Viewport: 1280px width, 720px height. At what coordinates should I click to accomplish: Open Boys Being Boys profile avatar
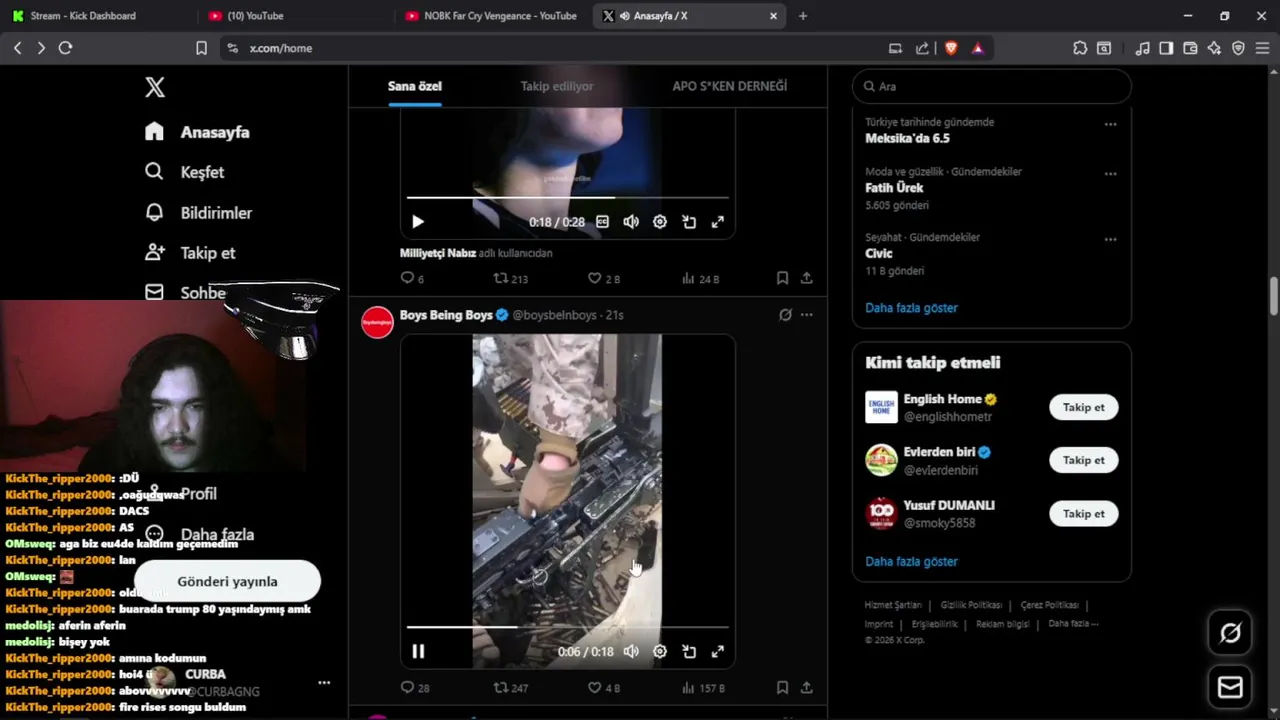377,322
